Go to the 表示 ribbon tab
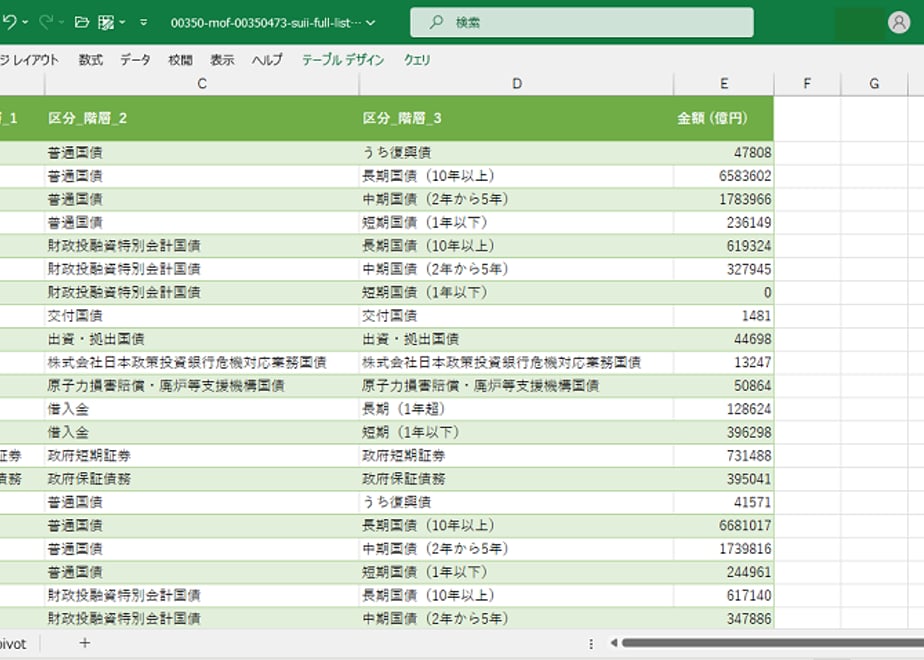This screenshot has width=924, height=660. [x=222, y=60]
